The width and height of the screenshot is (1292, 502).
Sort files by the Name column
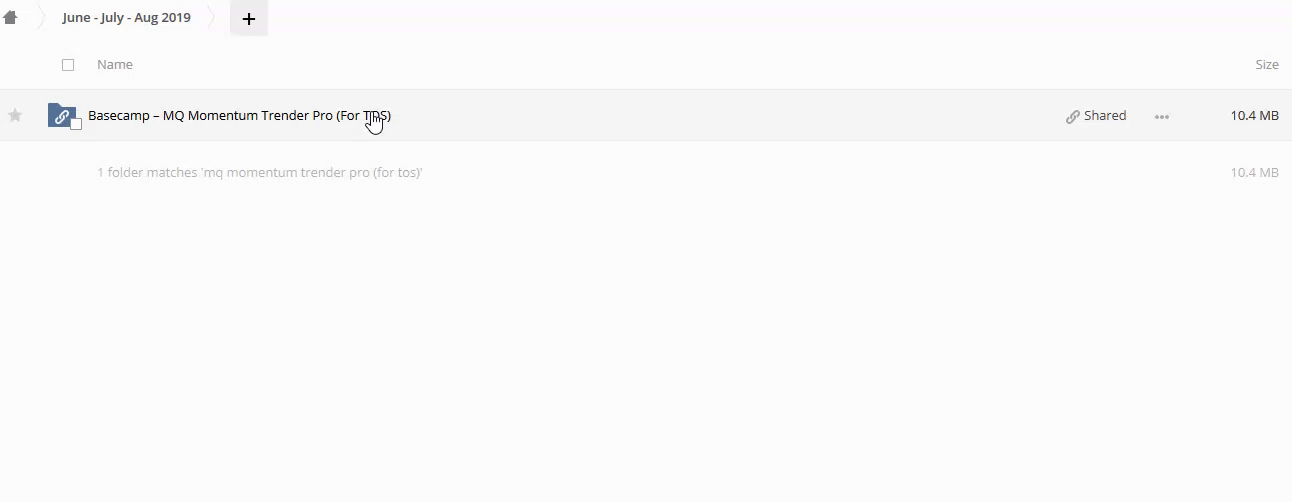tap(115, 64)
